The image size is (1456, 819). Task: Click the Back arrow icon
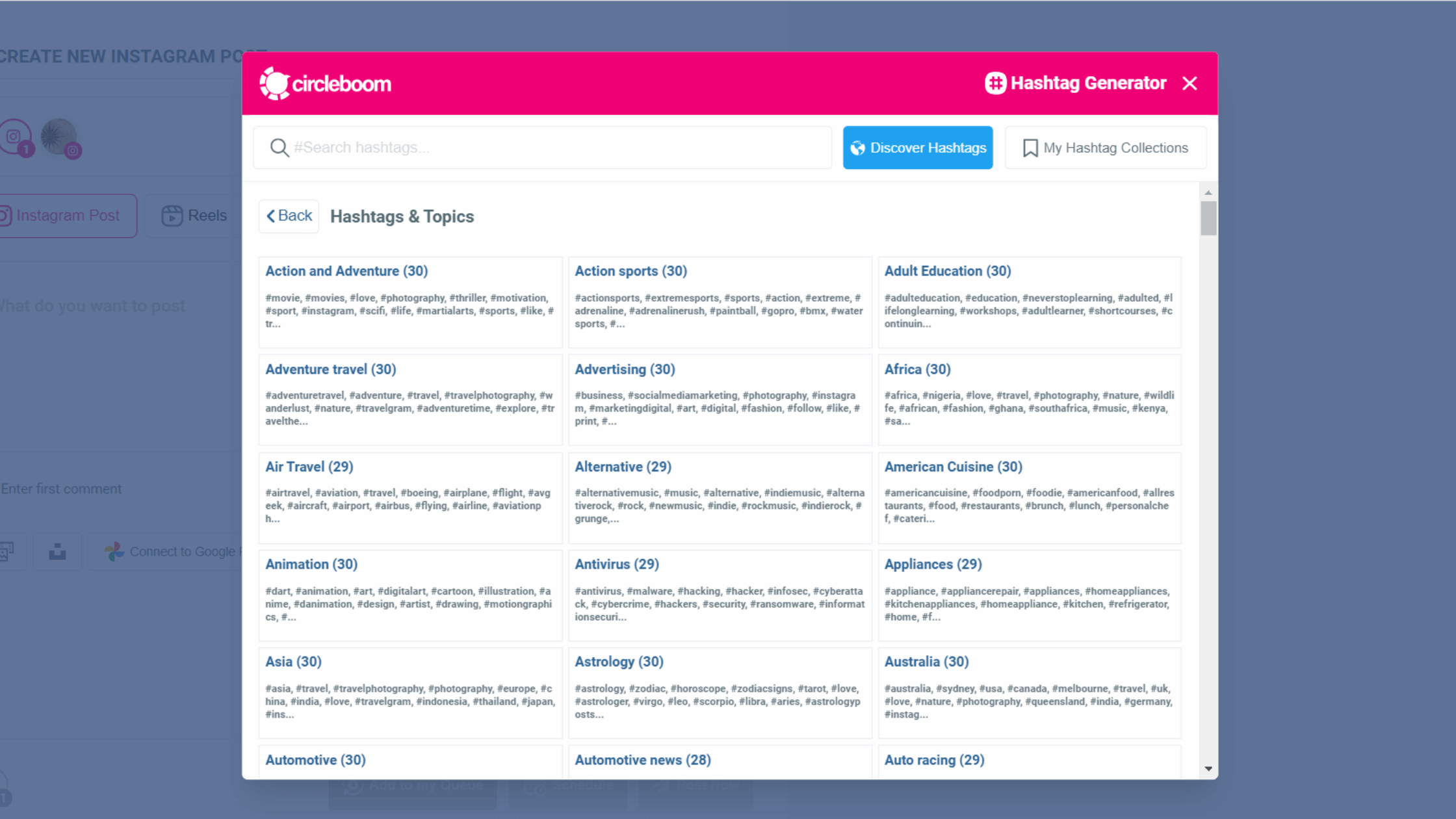pos(271,215)
